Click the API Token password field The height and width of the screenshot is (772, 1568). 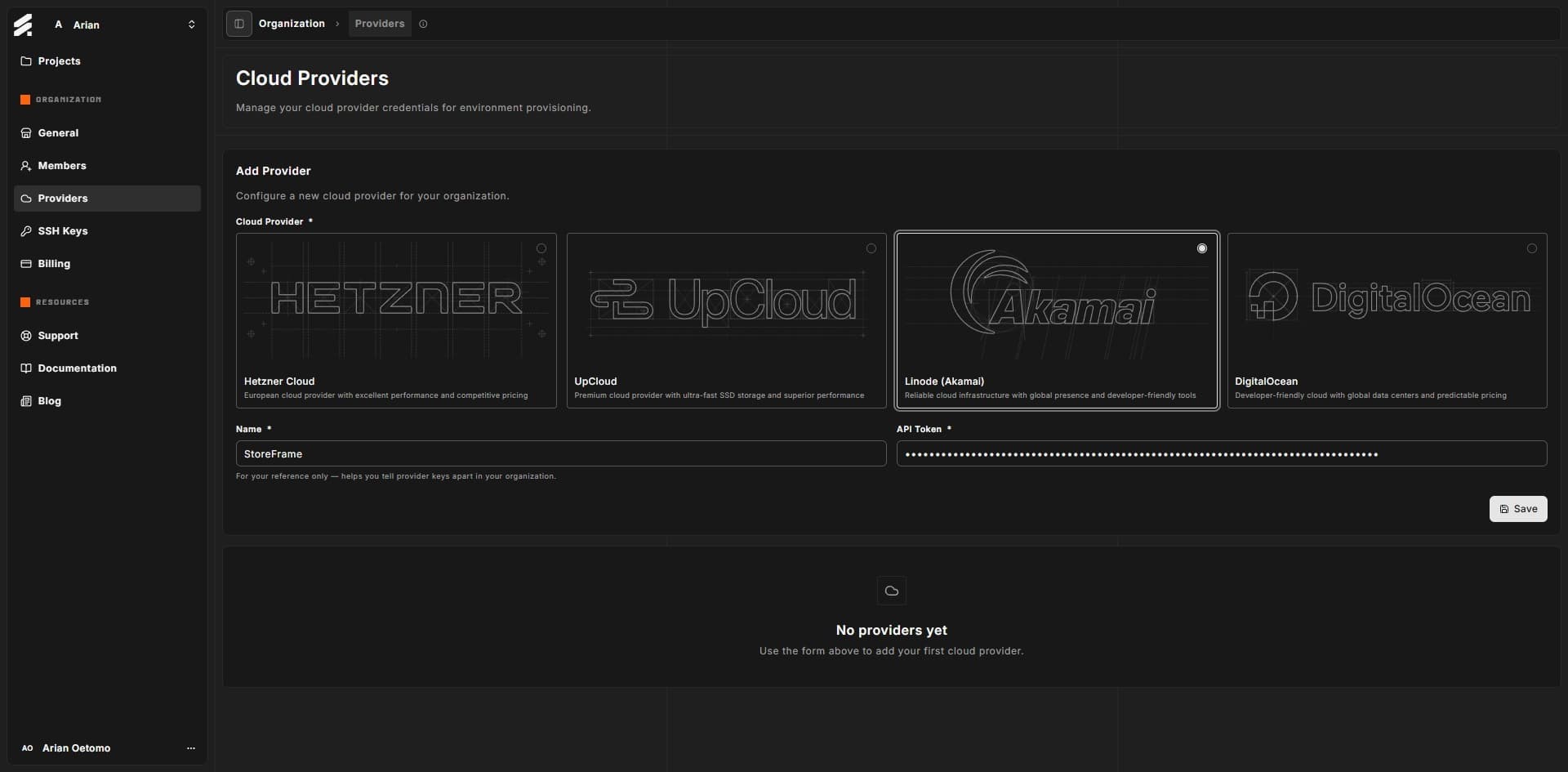(x=1222, y=454)
